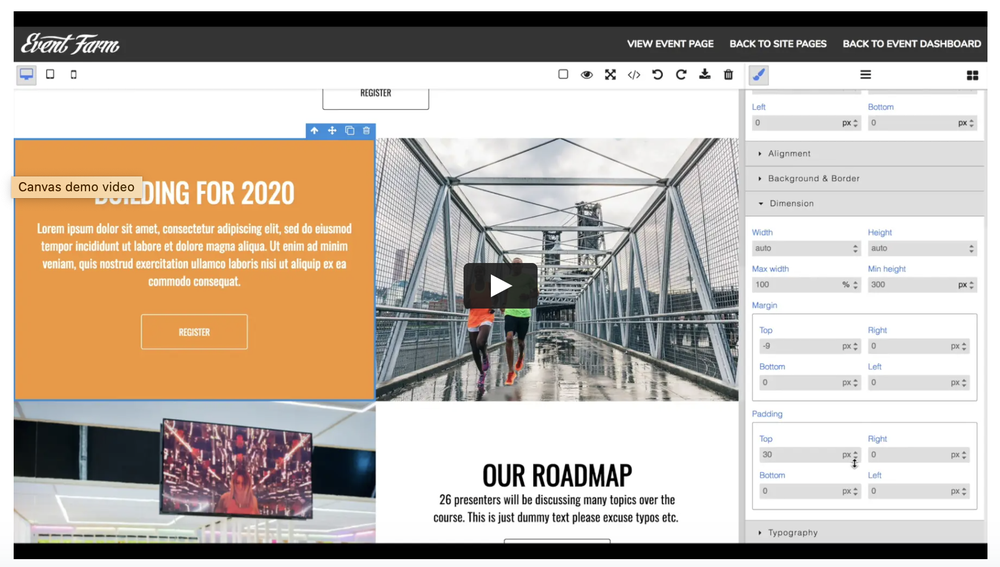Expand the Alignment section
The height and width of the screenshot is (567, 1000).
864,154
